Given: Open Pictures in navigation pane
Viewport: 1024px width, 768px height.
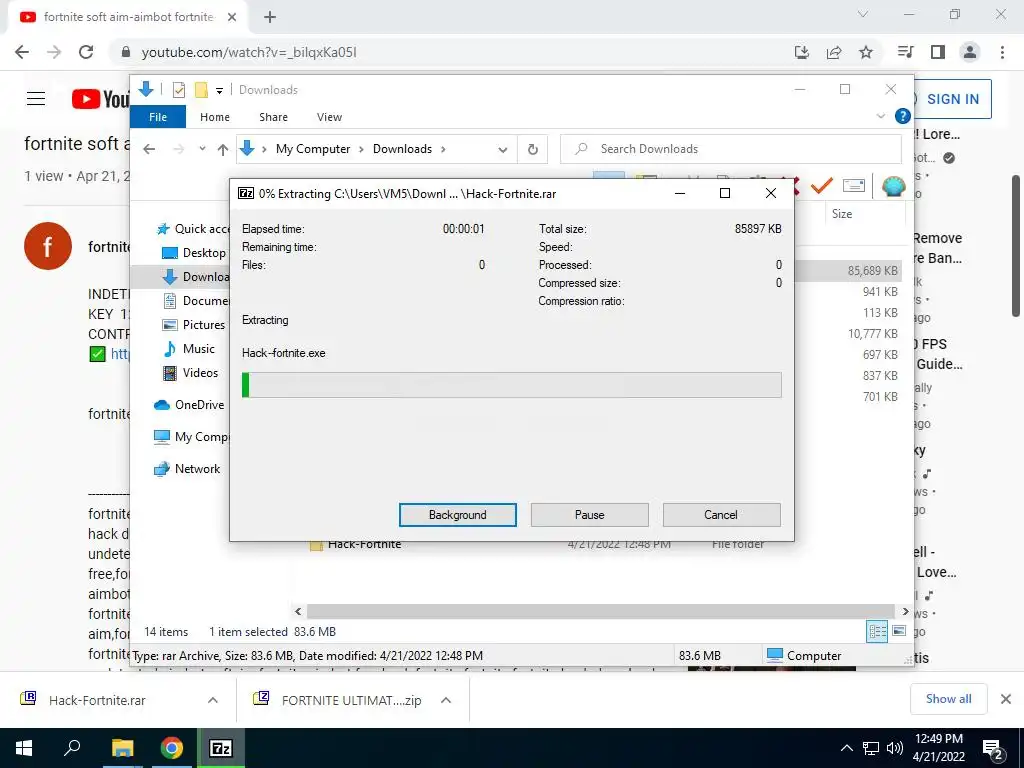Looking at the screenshot, I should point(193,325).
